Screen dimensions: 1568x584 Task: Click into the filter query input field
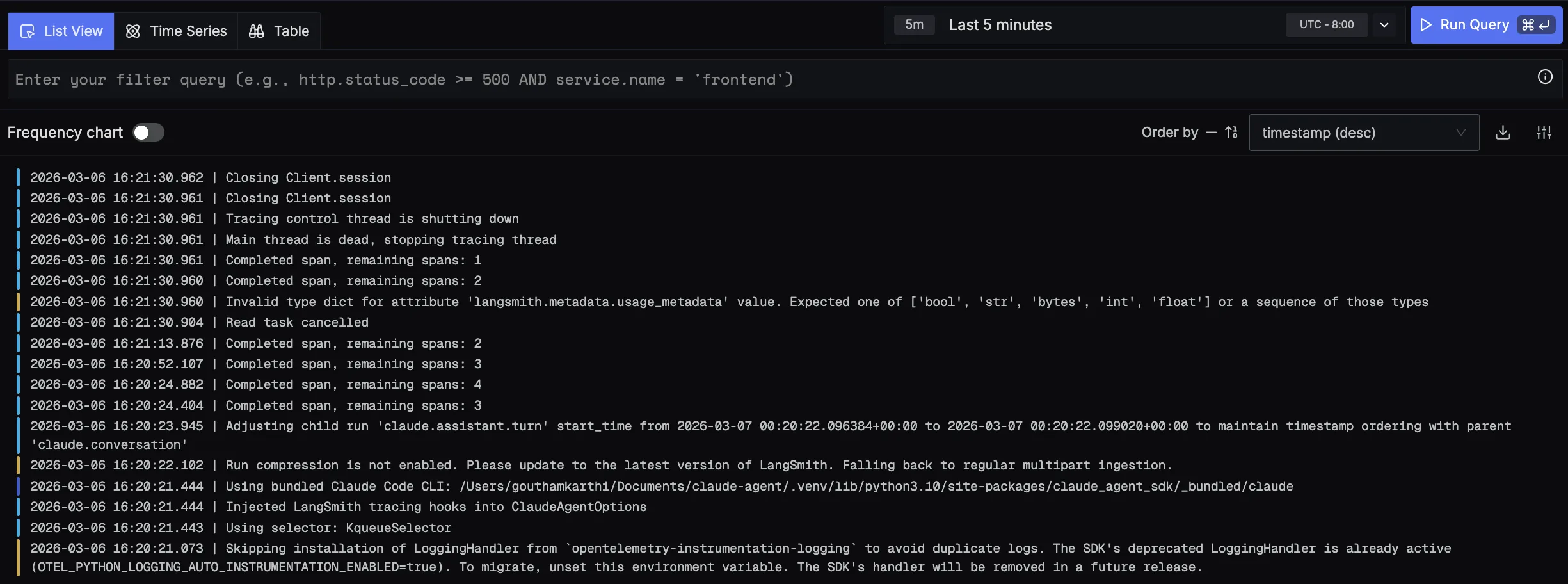(x=768, y=79)
